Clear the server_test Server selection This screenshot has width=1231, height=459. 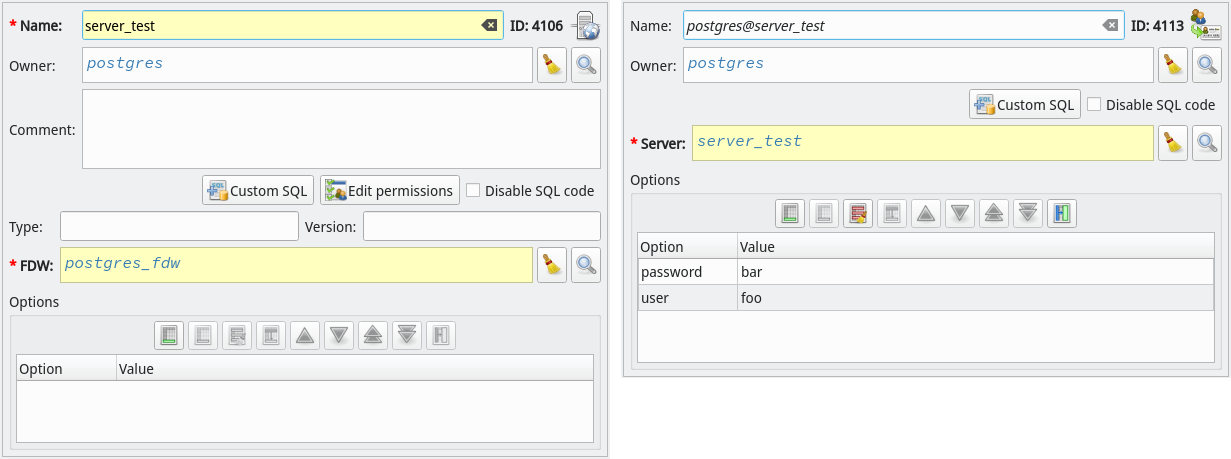click(1173, 143)
